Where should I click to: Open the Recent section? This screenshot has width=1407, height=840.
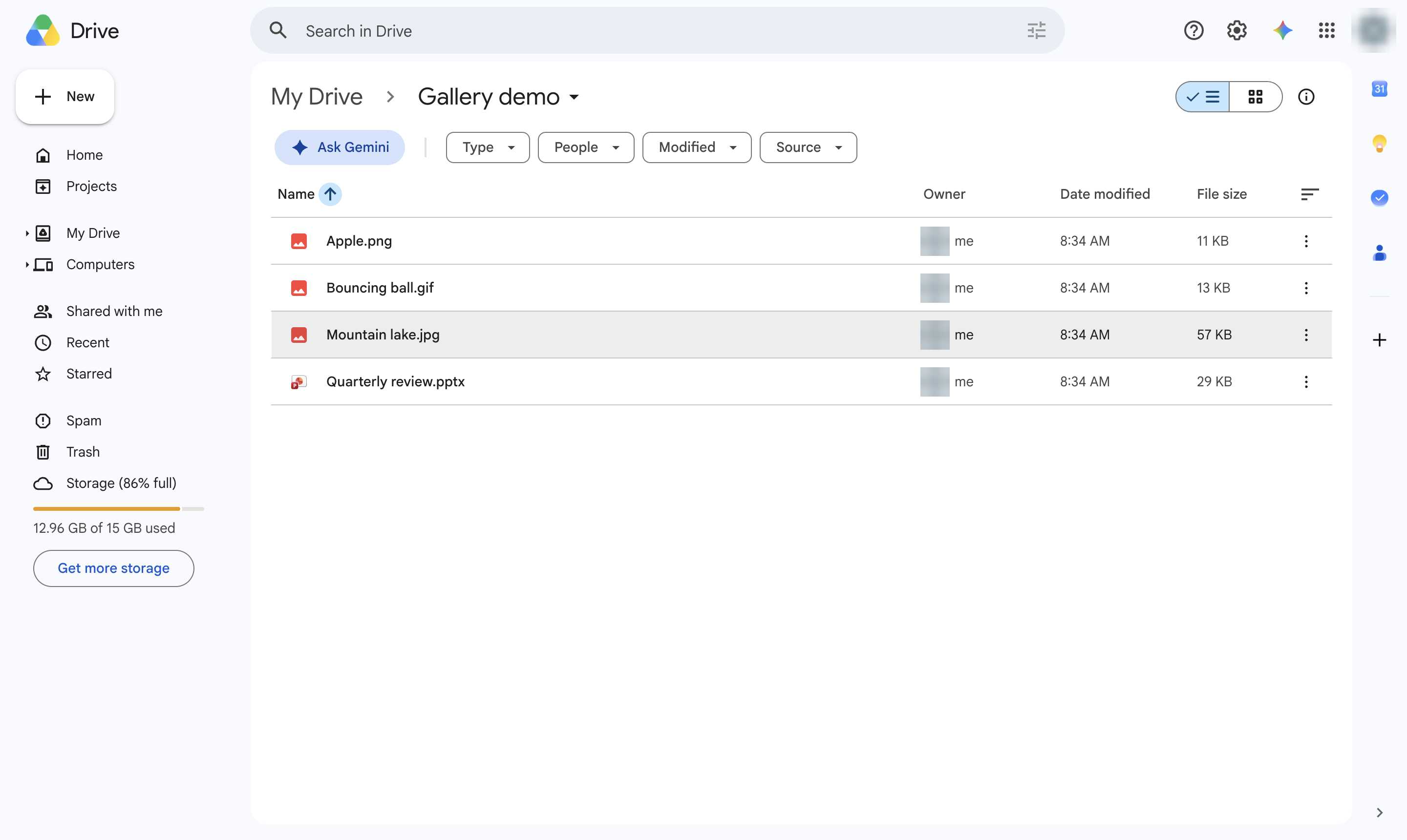pos(87,342)
